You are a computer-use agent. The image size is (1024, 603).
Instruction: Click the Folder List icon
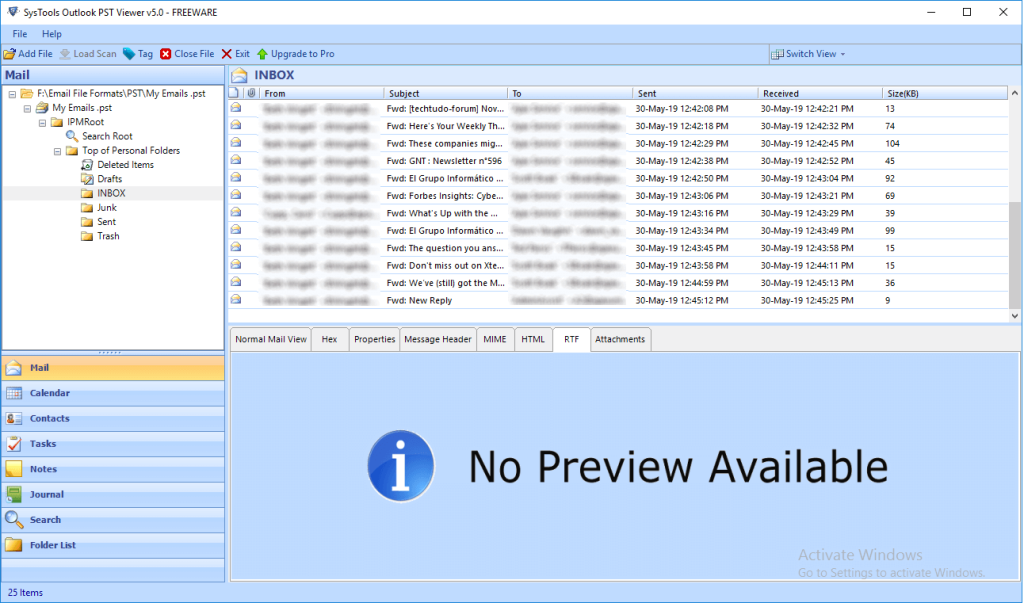(14, 545)
